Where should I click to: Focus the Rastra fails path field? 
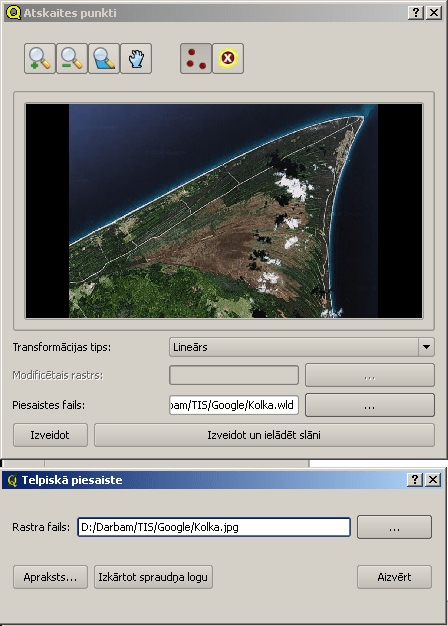214,527
